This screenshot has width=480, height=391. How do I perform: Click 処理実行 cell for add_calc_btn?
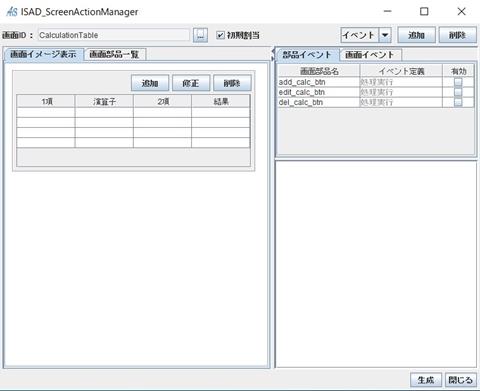pos(401,82)
